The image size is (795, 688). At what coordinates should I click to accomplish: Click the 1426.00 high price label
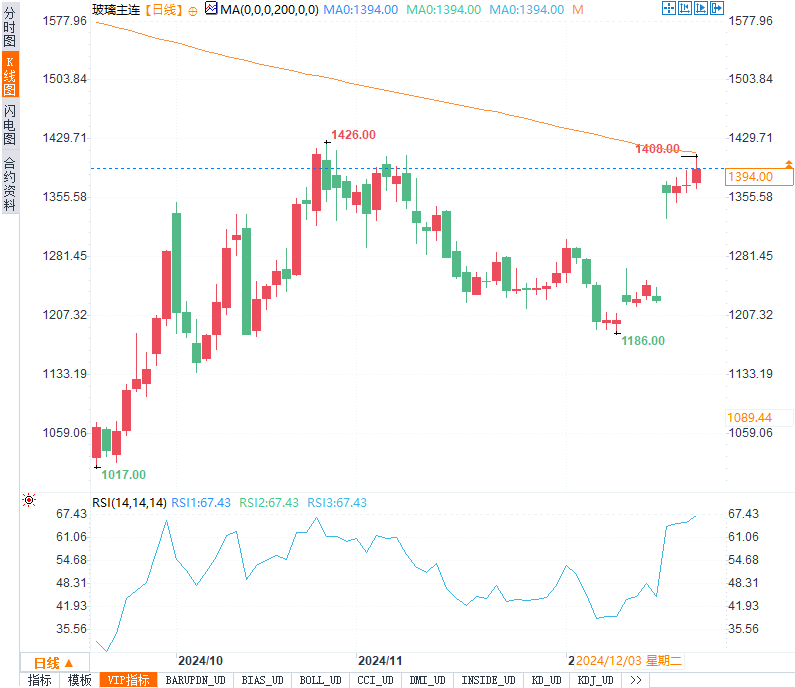click(353, 135)
